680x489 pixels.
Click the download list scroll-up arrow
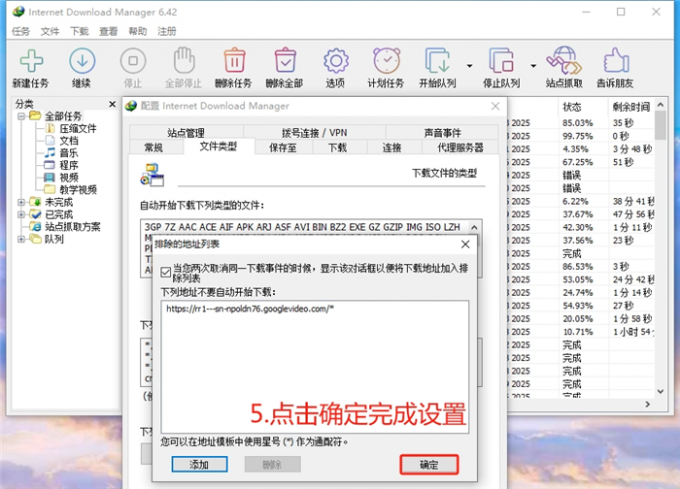coord(660,104)
